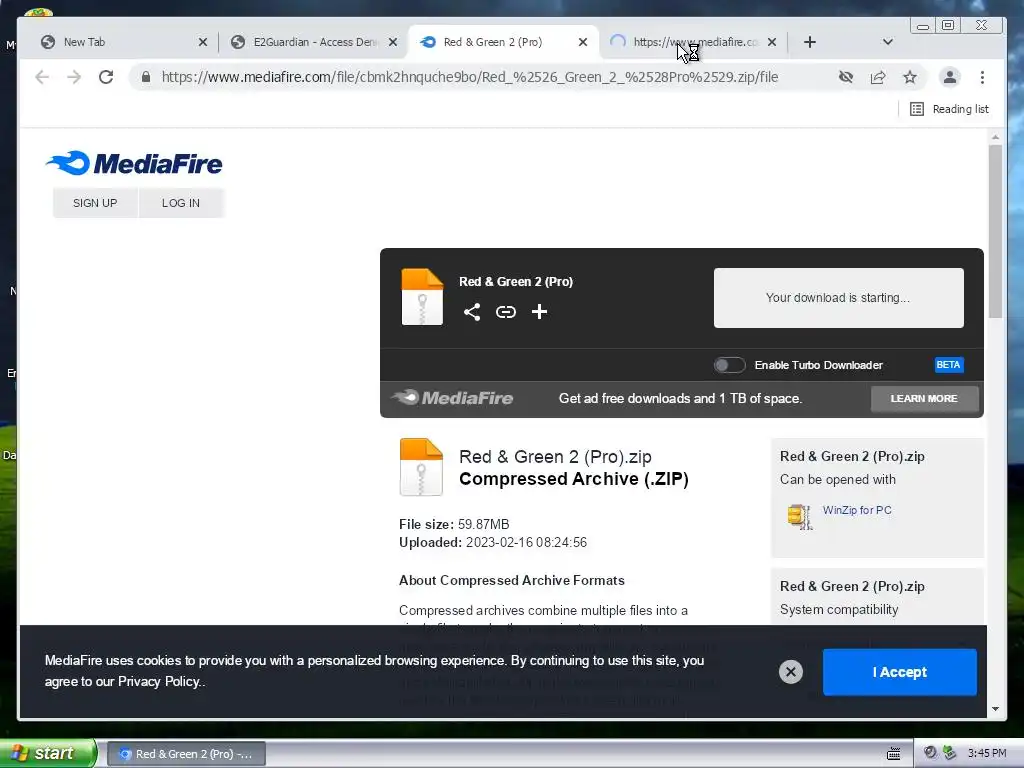Click share icon in download box
This screenshot has height=768, width=1024.
point(472,312)
